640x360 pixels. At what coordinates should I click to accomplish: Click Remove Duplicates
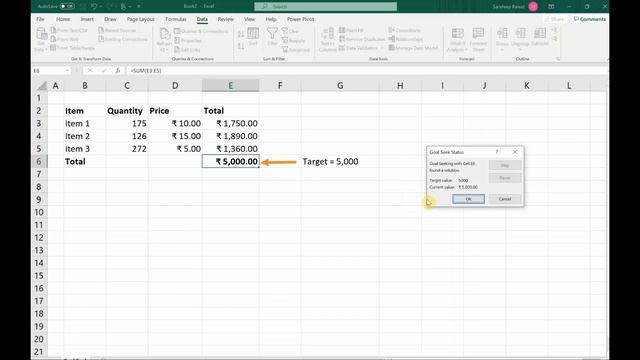tap(362, 39)
